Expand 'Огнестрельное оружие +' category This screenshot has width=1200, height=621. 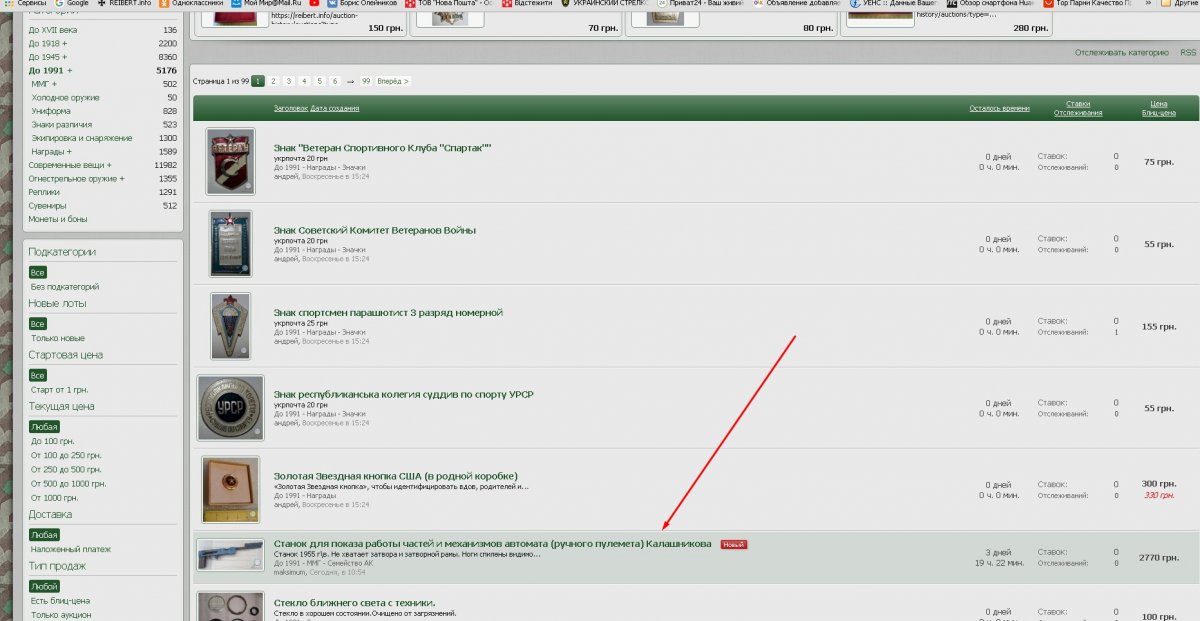(76, 178)
